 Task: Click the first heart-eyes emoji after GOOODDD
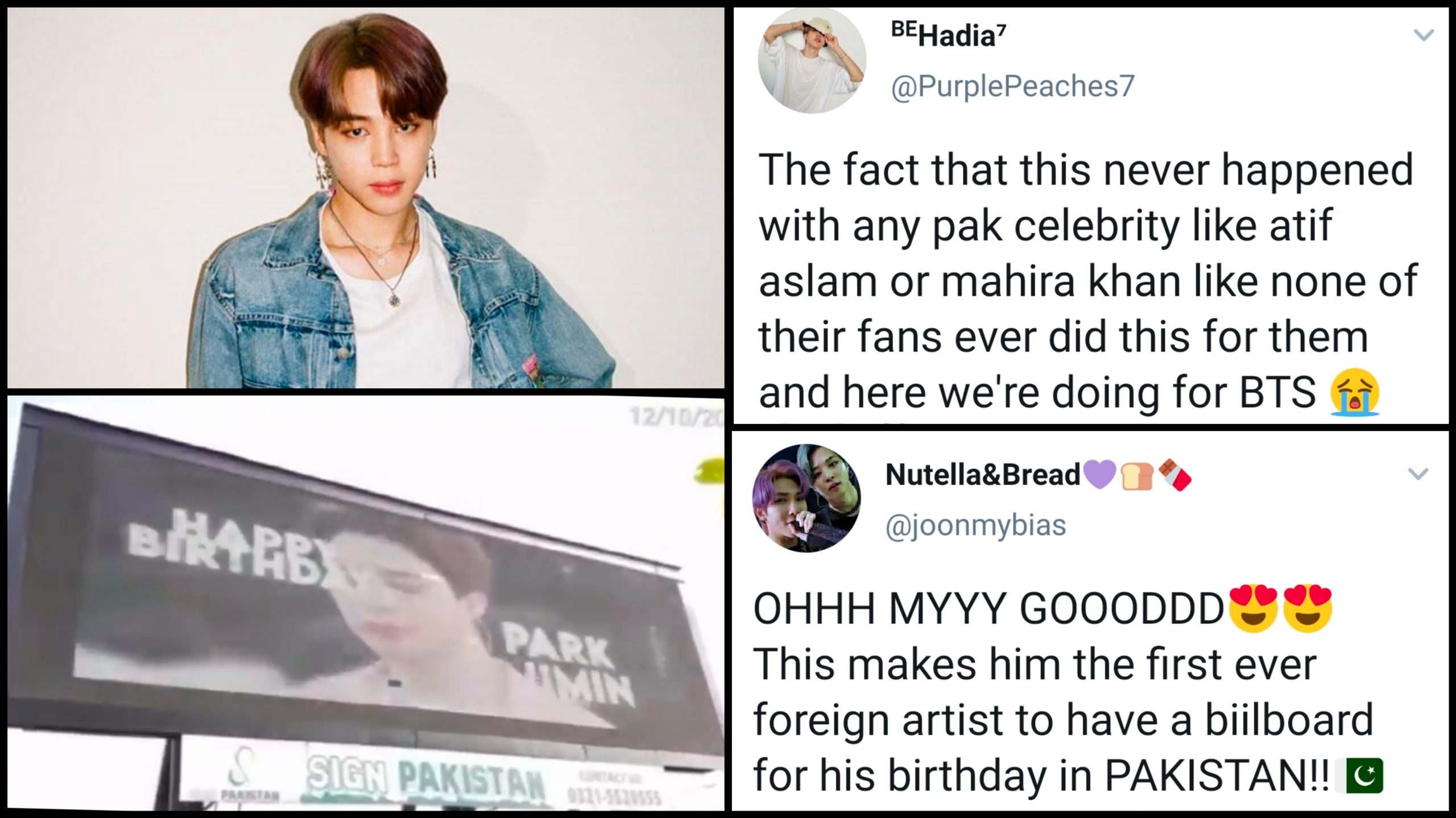click(1253, 608)
